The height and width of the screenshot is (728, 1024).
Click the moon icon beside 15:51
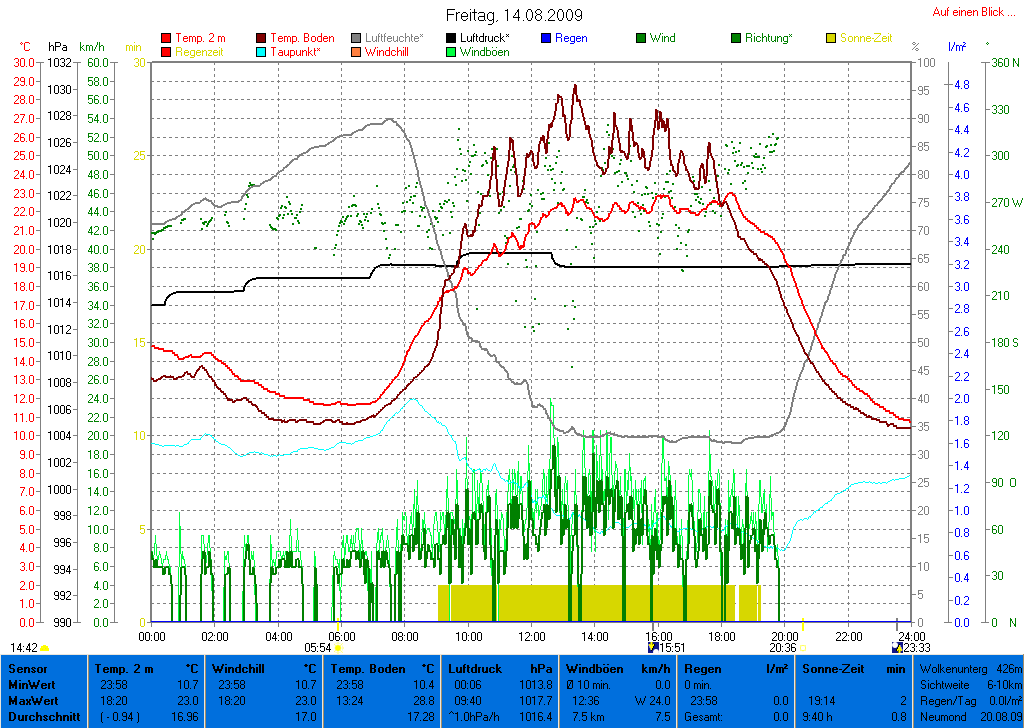point(653,648)
